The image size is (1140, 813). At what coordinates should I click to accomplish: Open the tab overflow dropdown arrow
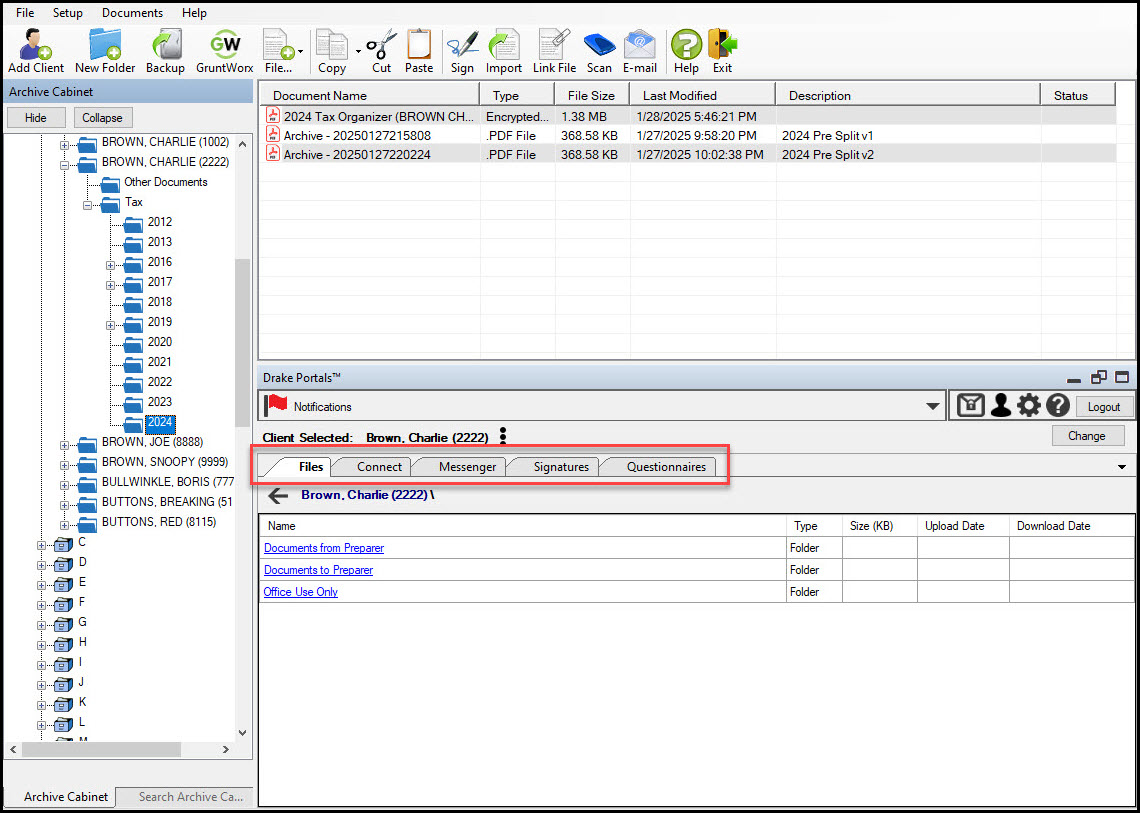pyautogui.click(x=1122, y=467)
